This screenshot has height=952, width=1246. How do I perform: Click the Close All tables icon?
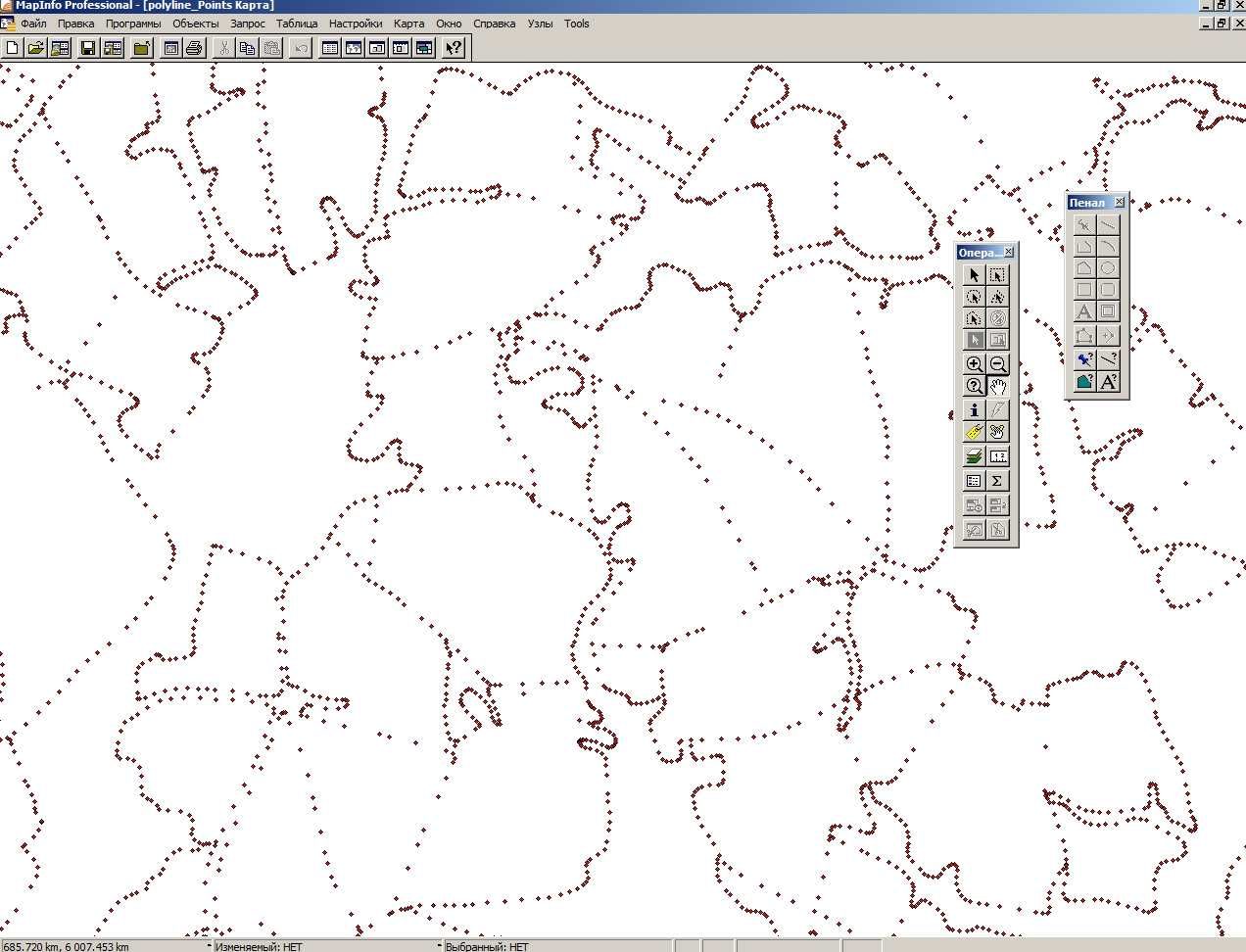coord(142,47)
